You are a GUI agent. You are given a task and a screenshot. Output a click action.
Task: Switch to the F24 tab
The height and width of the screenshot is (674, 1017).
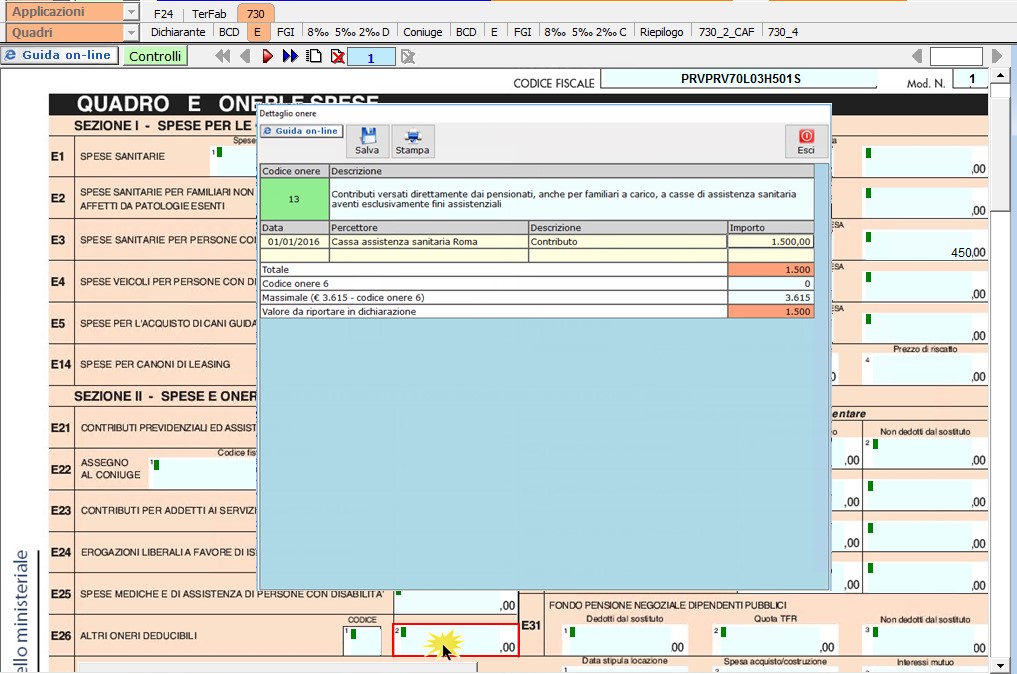[x=163, y=14]
